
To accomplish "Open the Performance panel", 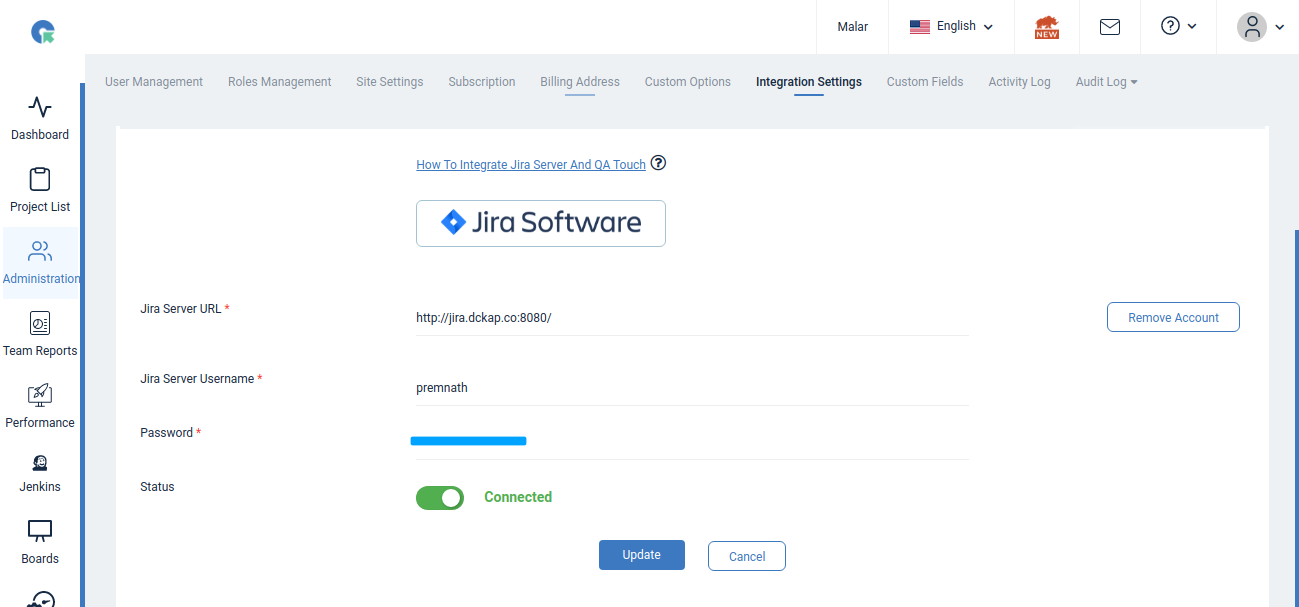I will [40, 403].
